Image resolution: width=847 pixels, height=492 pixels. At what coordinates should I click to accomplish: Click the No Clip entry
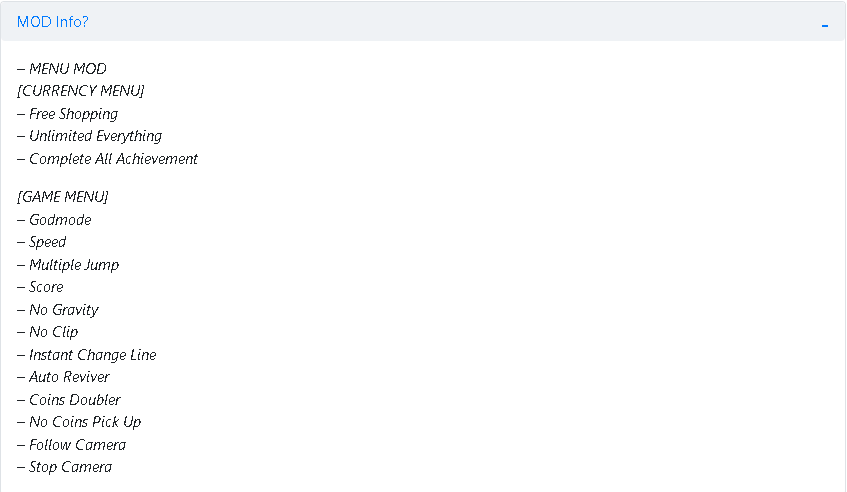48,332
